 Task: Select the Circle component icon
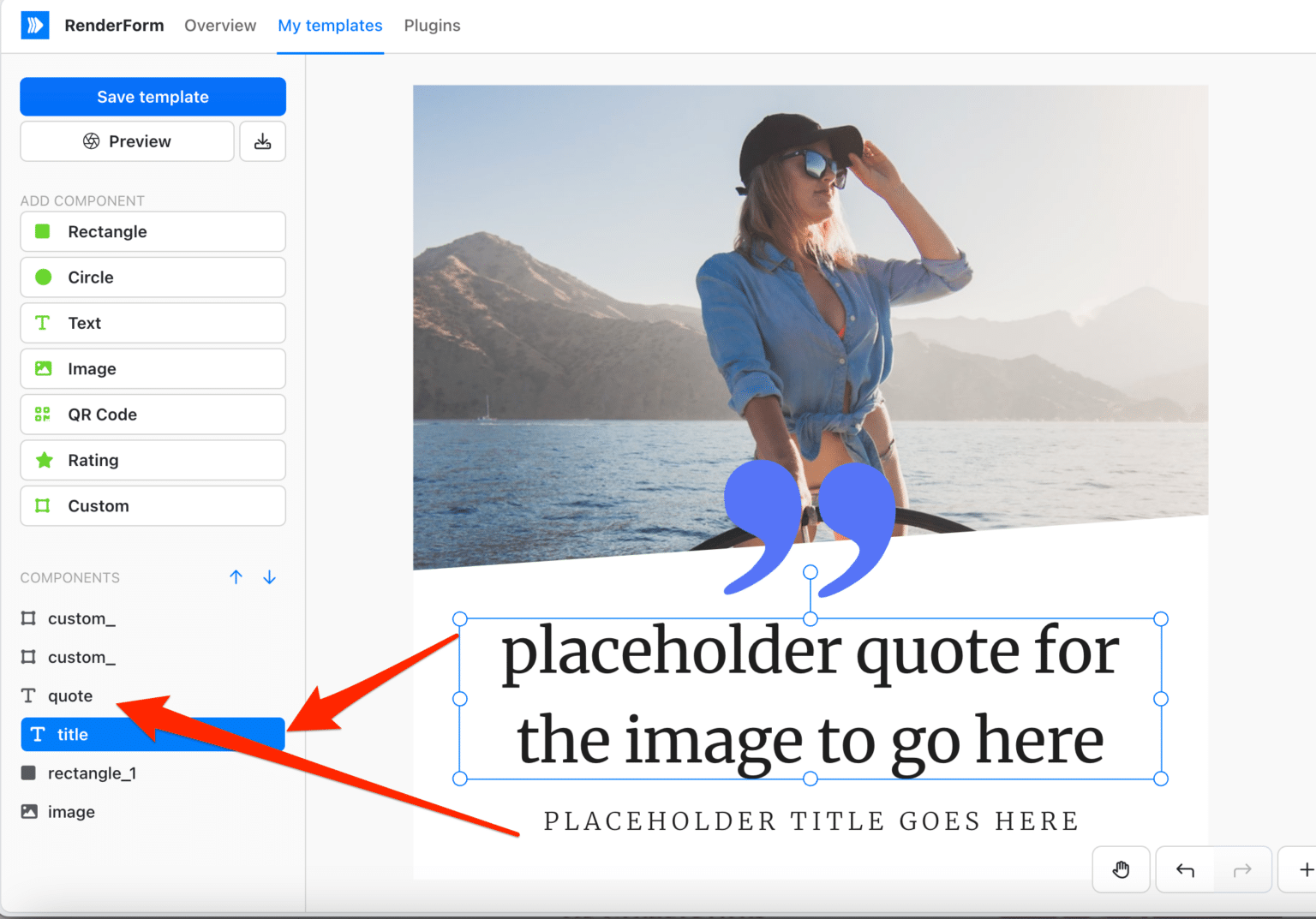[43, 277]
